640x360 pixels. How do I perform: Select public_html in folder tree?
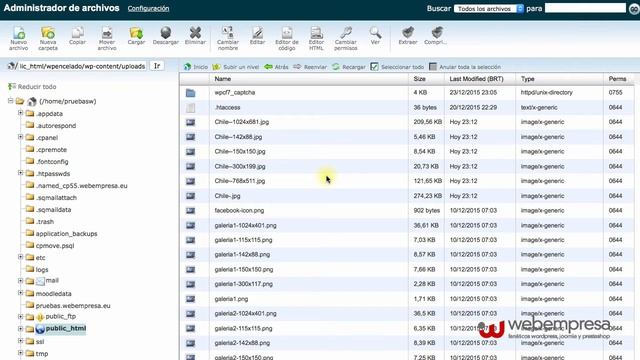coord(65,329)
